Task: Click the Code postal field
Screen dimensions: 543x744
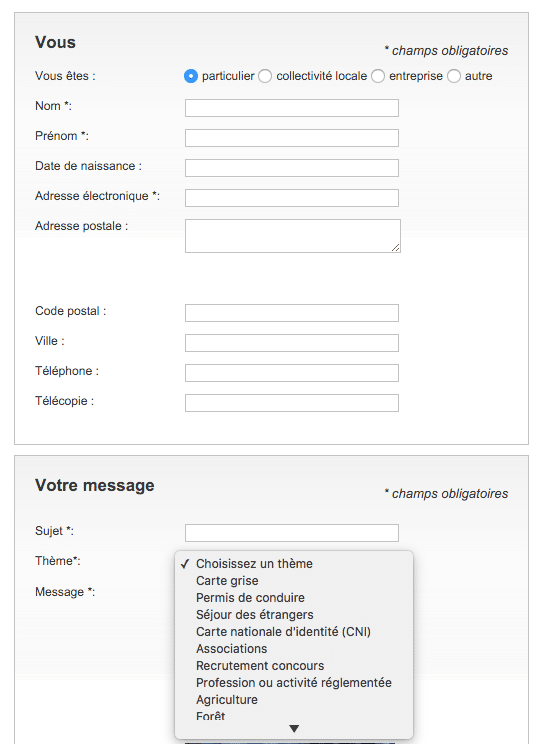Action: tap(292, 313)
